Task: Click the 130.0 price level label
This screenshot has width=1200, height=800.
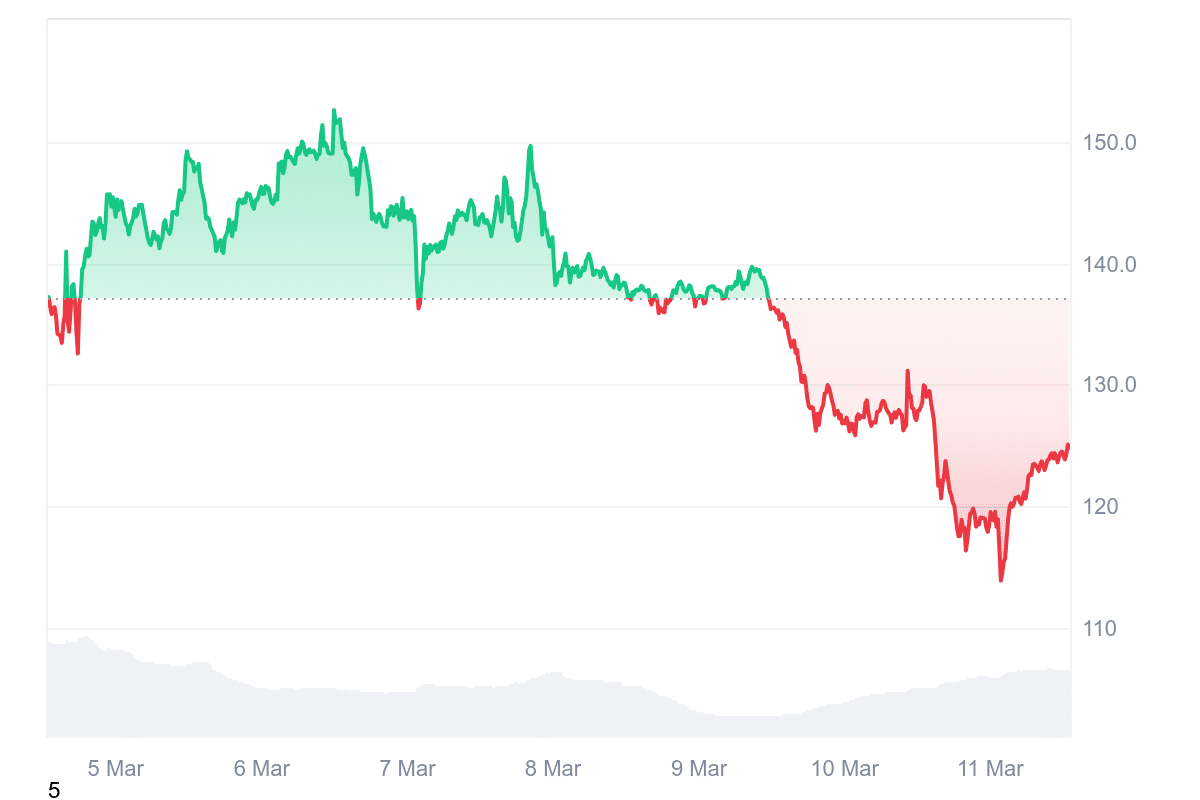Action: click(x=1109, y=386)
